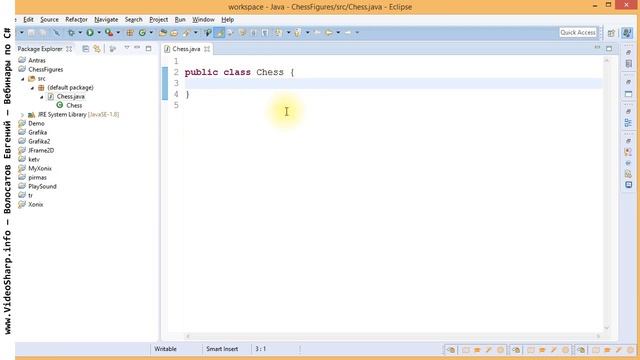
Task: Collapse the Chess.java tree node
Action: 42,97
